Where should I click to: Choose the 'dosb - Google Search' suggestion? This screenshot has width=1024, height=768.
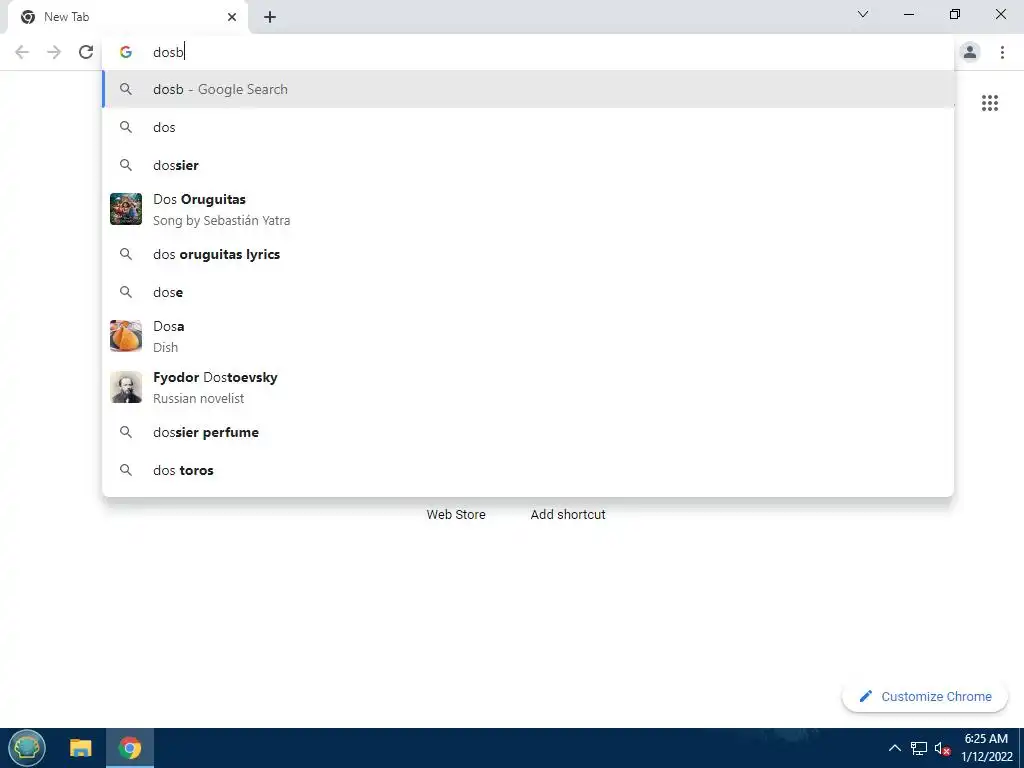click(528, 89)
